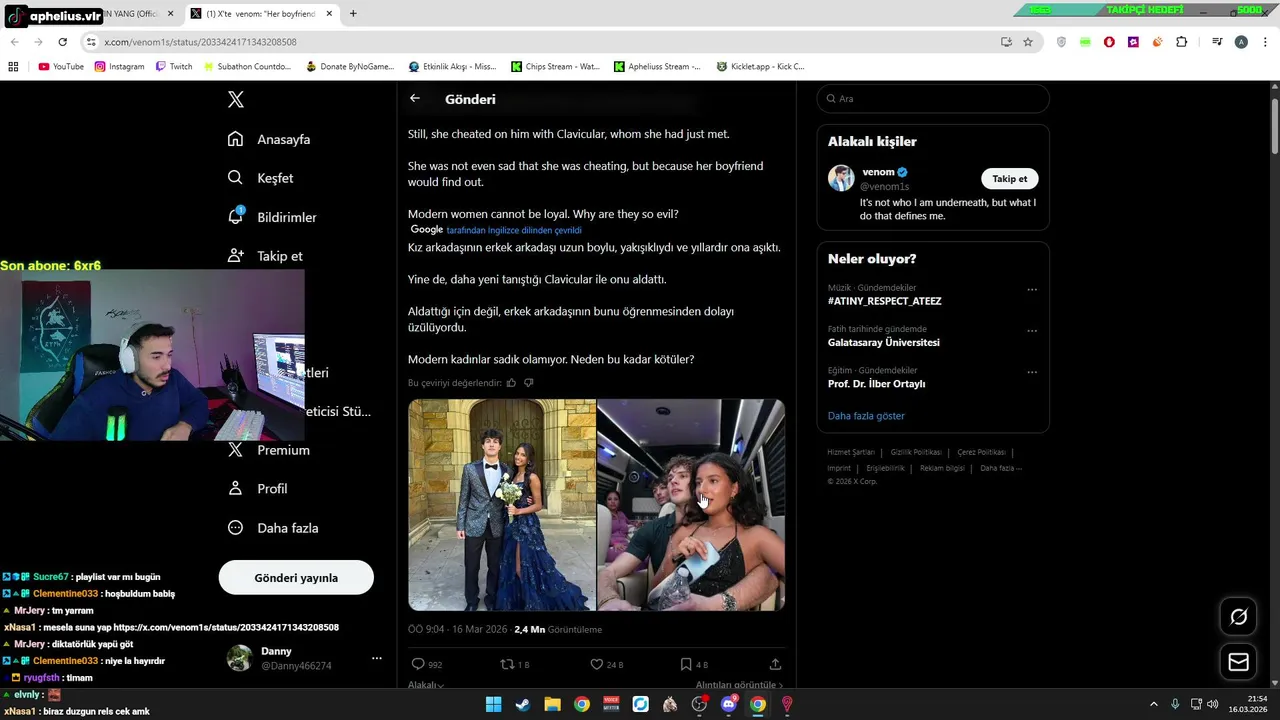
Task: Like the post with 24 B heart
Action: [597, 664]
